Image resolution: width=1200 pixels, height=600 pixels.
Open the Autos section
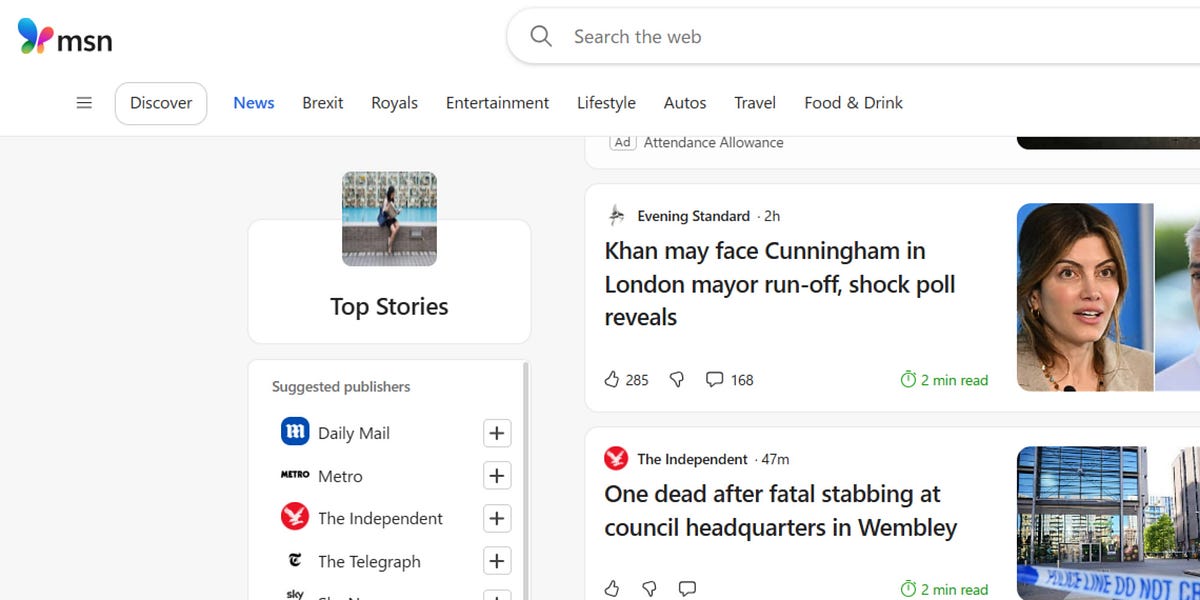(x=685, y=103)
